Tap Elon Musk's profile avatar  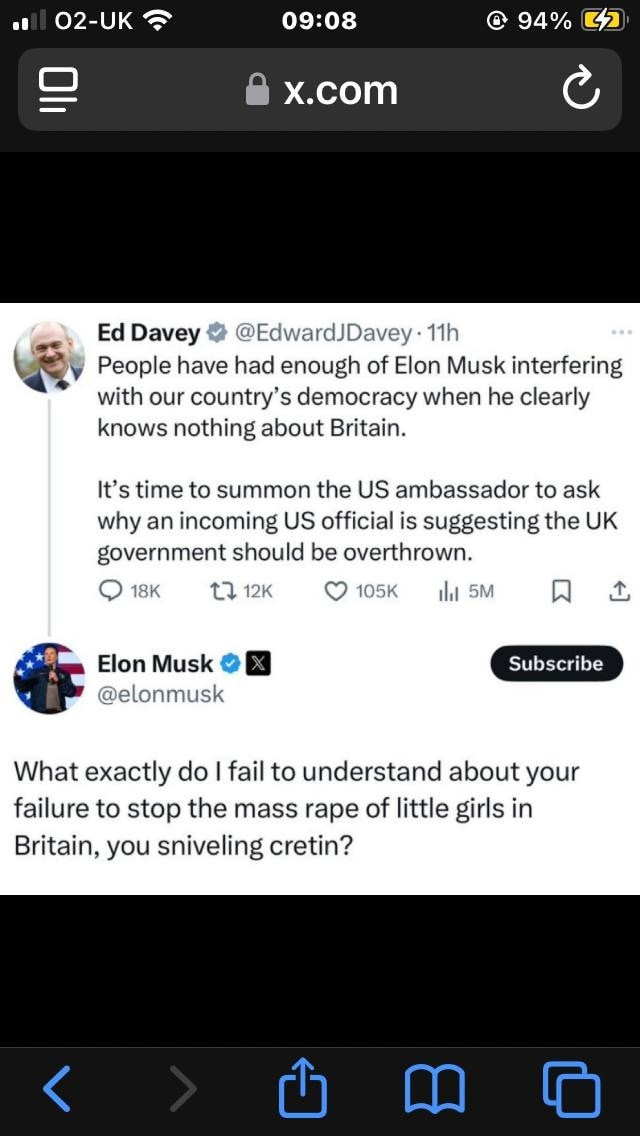(x=49, y=678)
